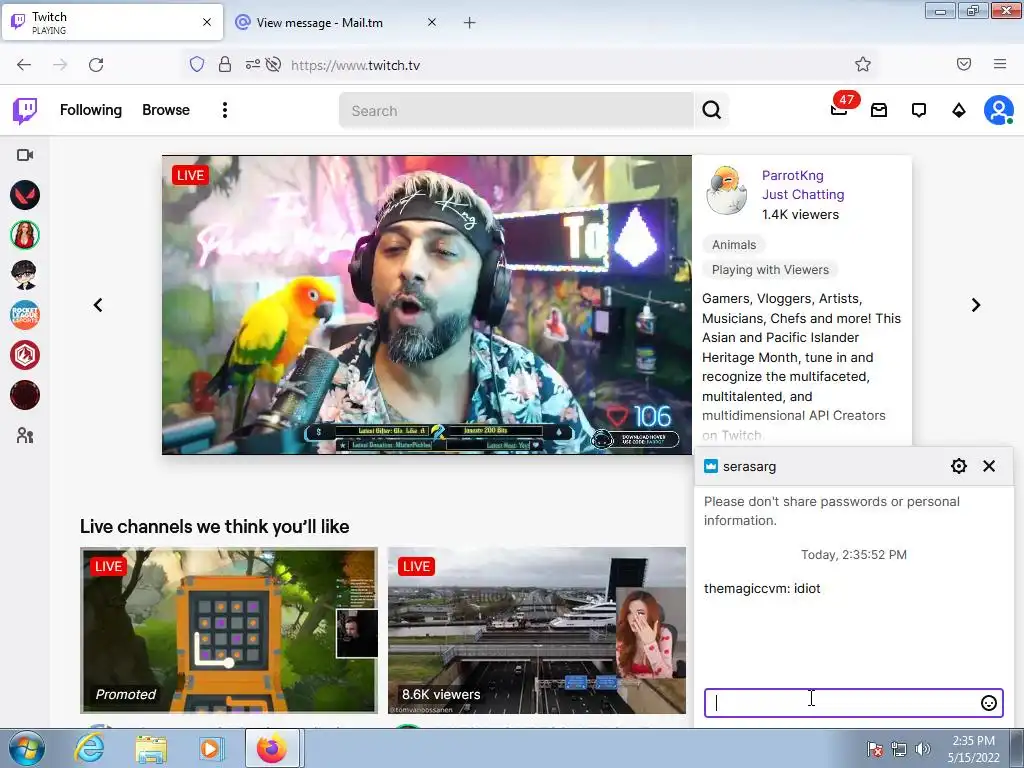Click the taskbar volume speaker icon
This screenshot has width=1024, height=768.
pos(923,749)
